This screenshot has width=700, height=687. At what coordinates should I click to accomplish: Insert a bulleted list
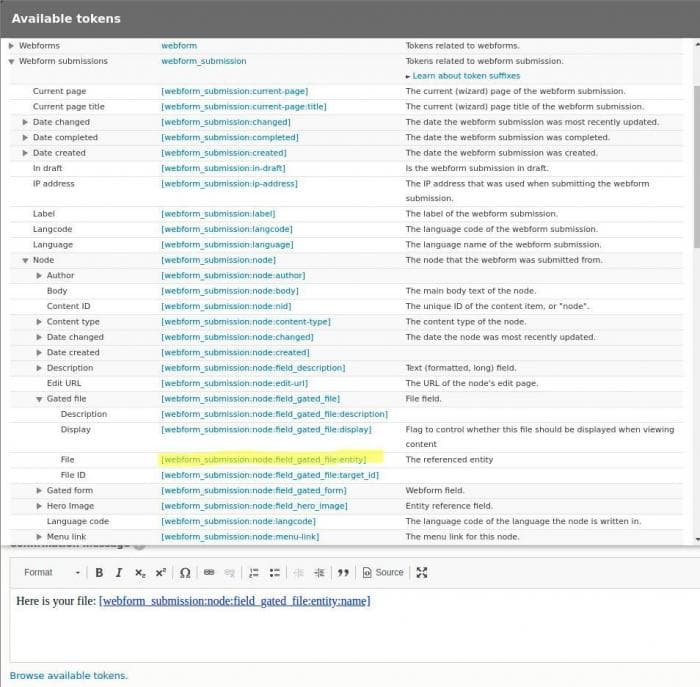pos(275,572)
